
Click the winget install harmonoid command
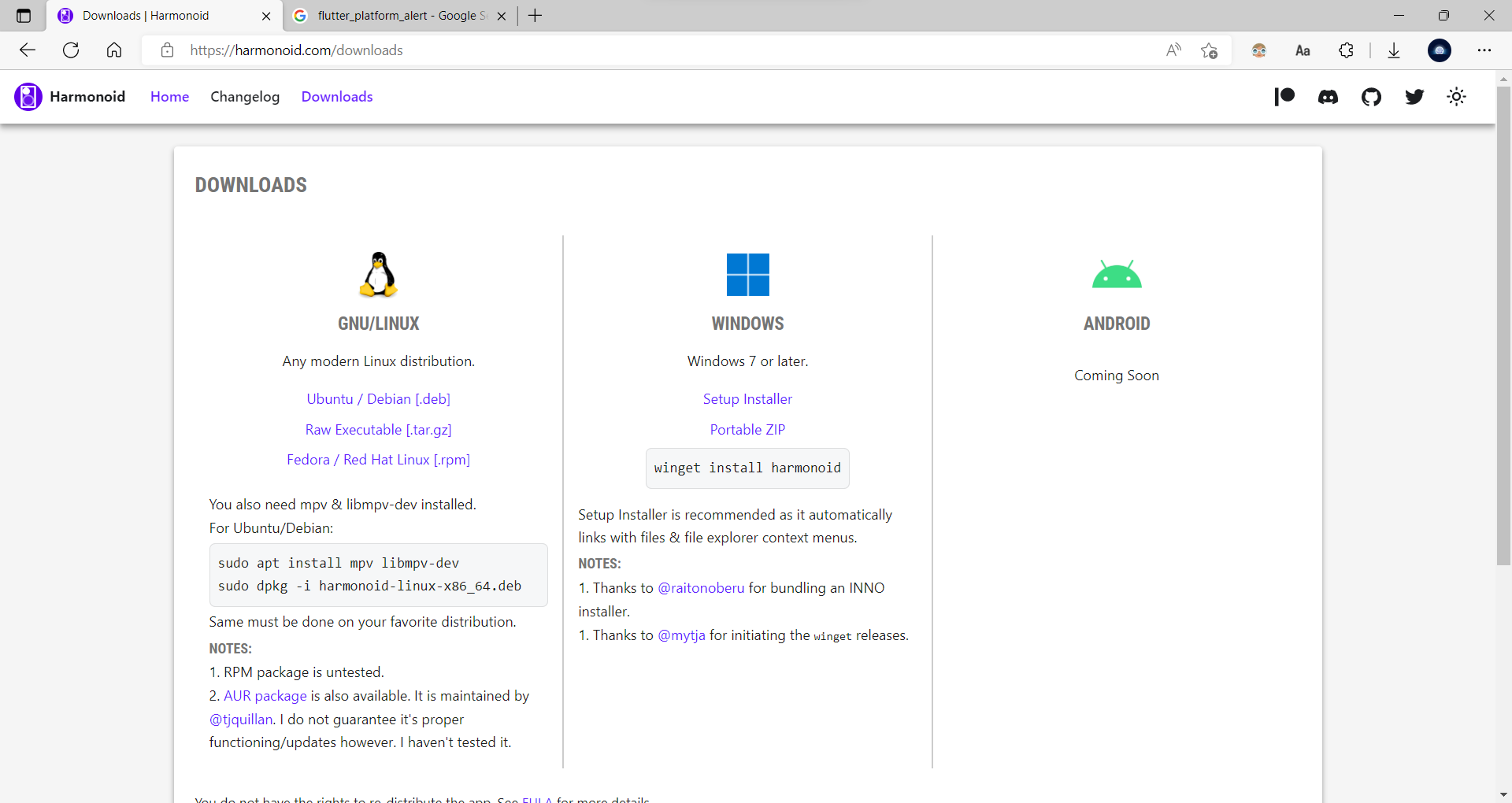coord(747,468)
